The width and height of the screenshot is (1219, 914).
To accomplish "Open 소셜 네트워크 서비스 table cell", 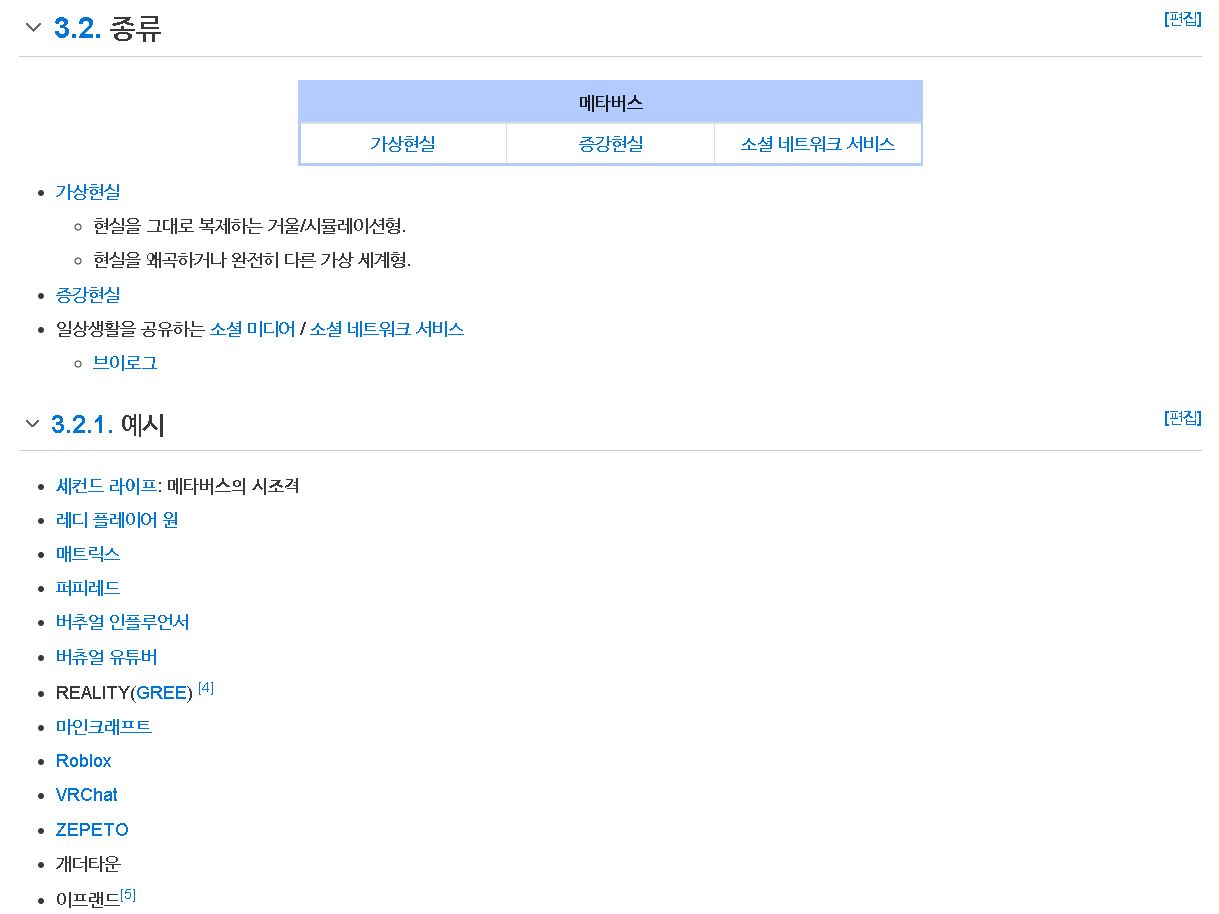I will pos(818,144).
